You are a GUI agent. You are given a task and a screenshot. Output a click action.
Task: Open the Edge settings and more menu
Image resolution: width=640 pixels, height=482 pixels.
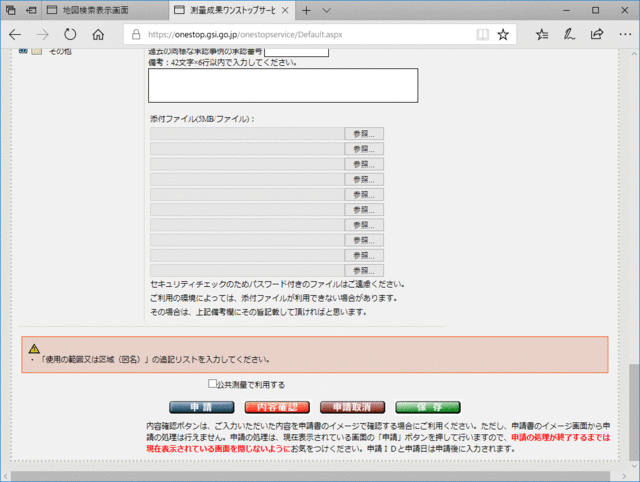(x=625, y=35)
